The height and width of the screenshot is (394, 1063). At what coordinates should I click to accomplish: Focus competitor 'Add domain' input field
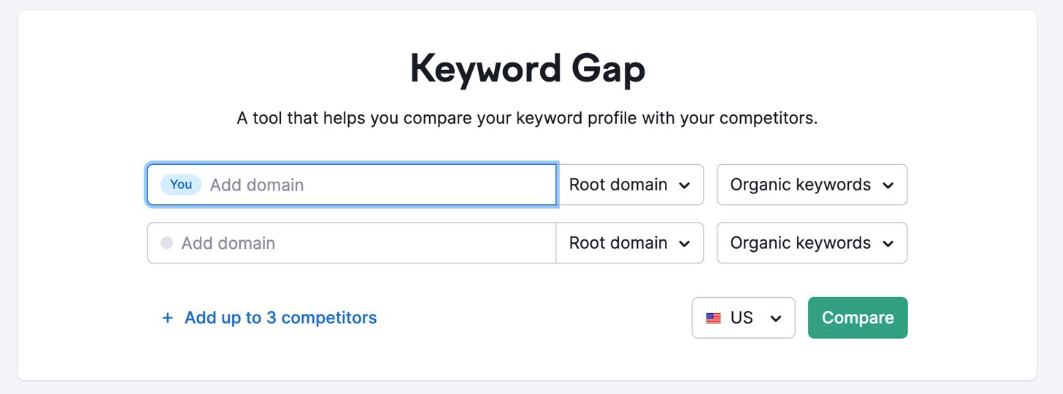click(352, 243)
